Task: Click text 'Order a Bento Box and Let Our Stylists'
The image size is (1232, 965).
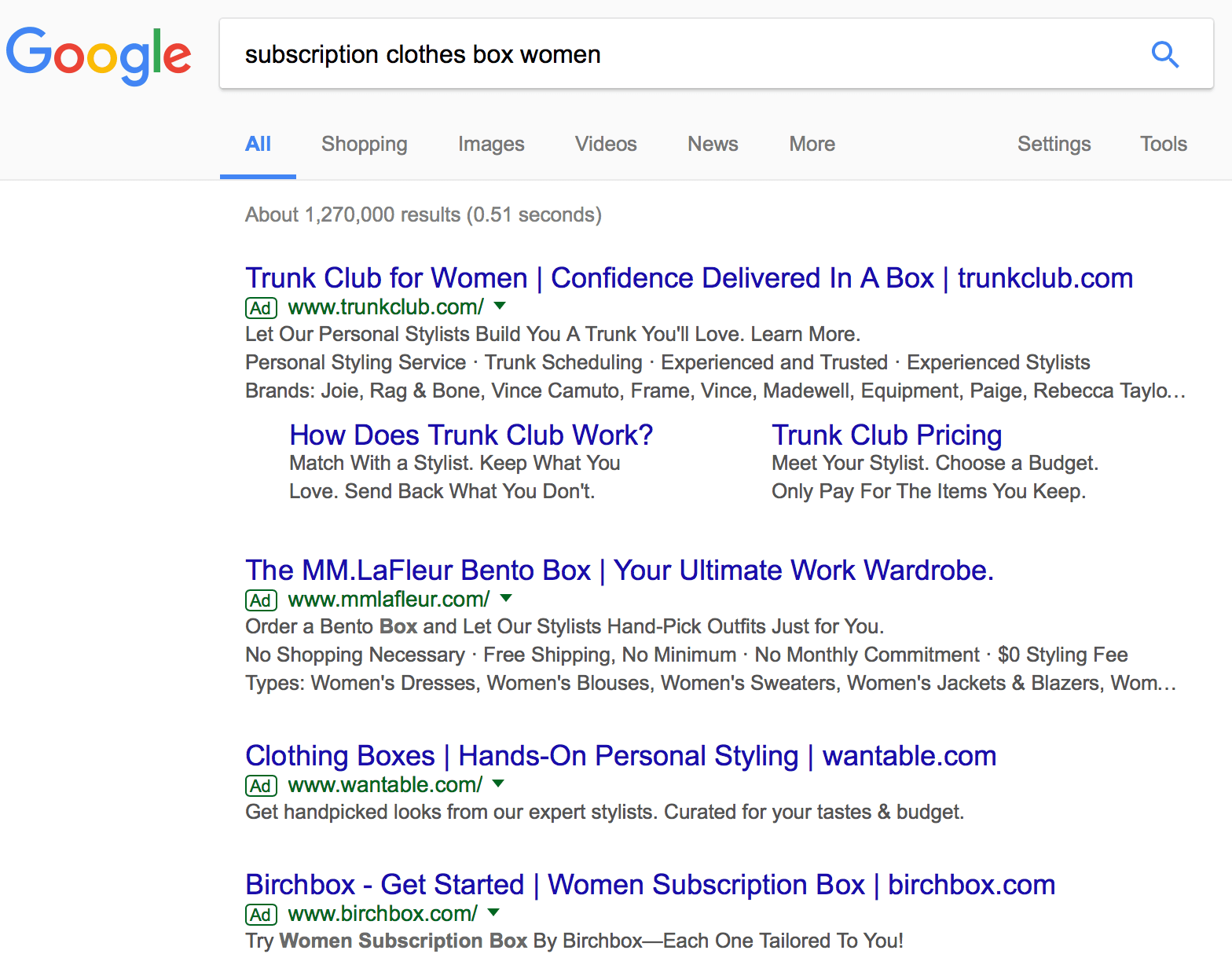Action: (423, 626)
